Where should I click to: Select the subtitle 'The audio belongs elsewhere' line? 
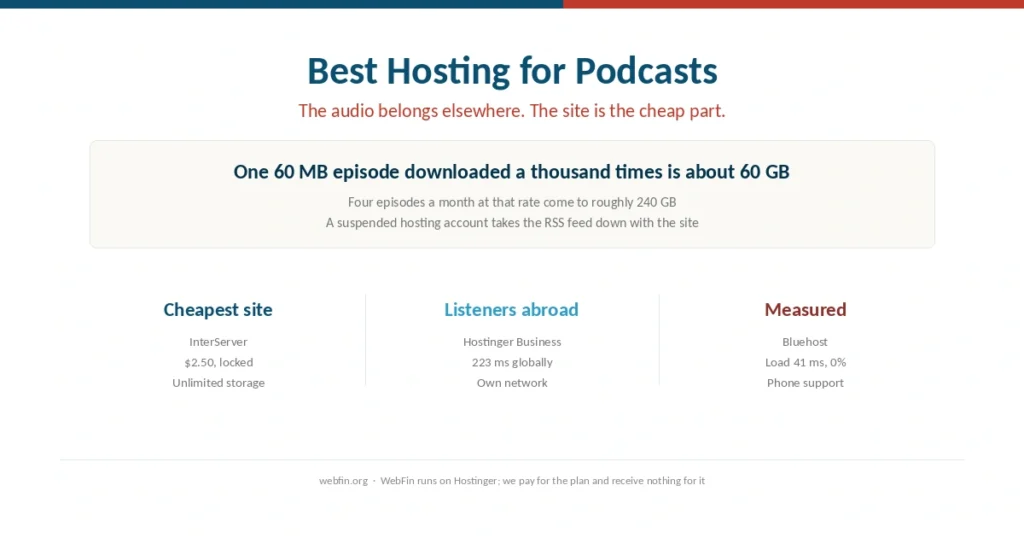point(512,111)
